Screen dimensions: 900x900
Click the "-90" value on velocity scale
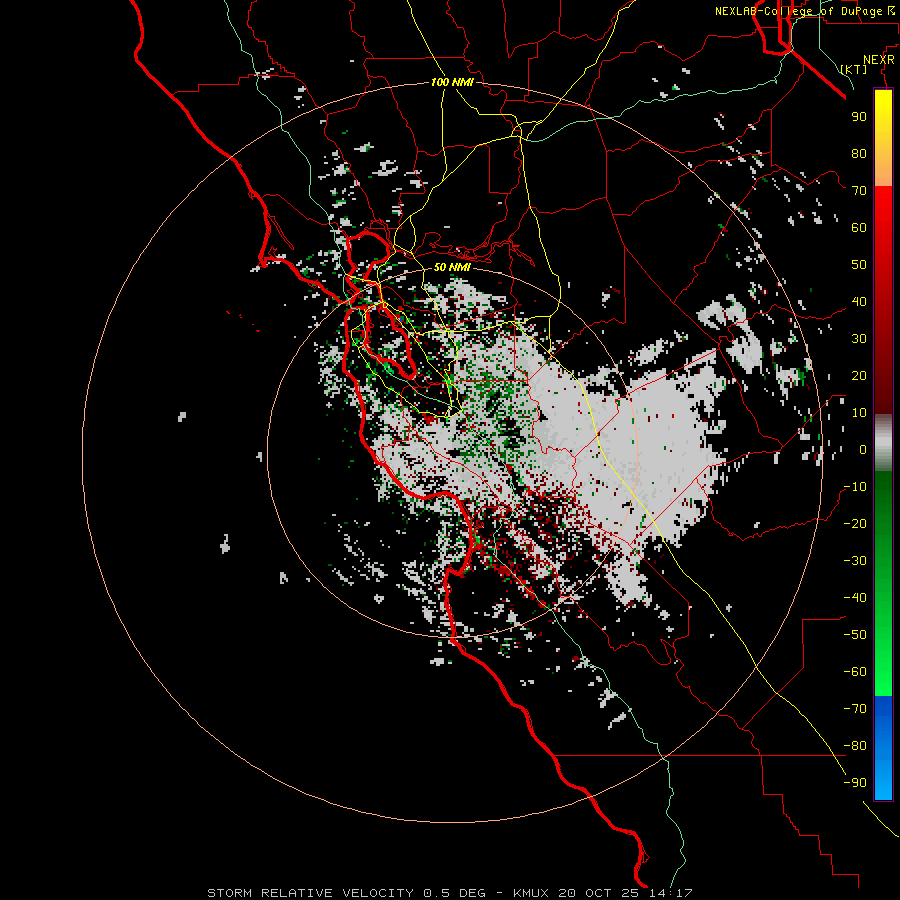pos(855,783)
